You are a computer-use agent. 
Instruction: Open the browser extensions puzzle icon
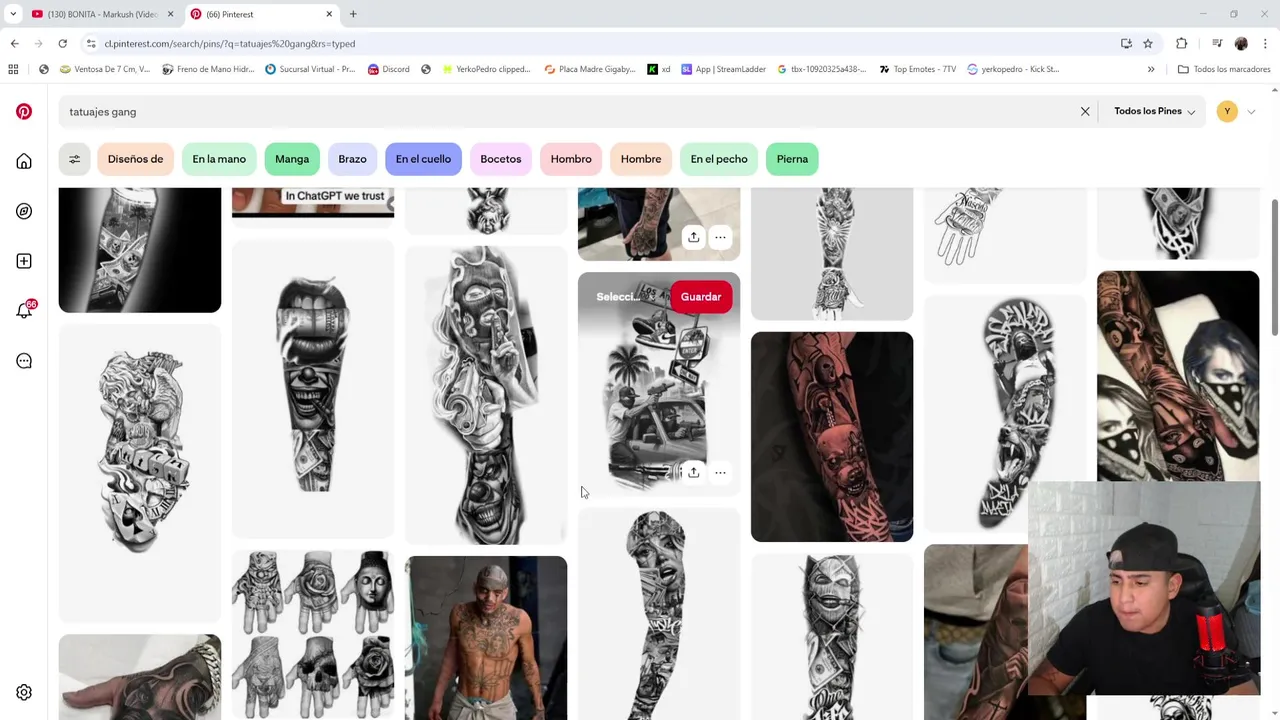click(1181, 43)
